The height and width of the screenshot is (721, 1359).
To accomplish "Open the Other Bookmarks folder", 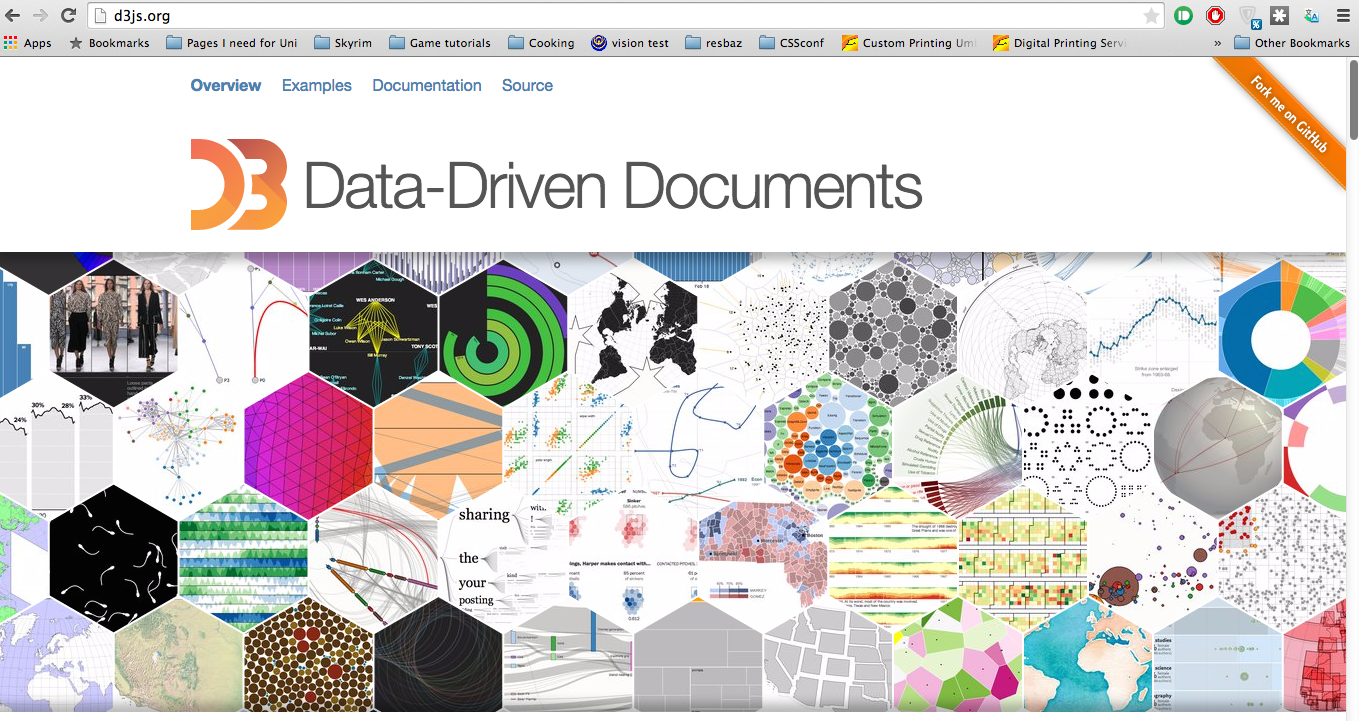I will click(x=1292, y=43).
